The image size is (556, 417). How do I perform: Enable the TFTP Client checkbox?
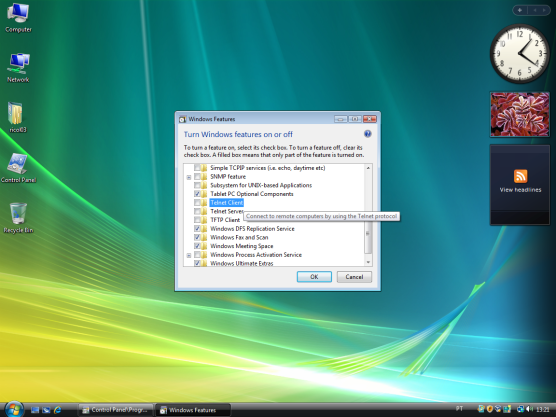[x=197, y=220]
